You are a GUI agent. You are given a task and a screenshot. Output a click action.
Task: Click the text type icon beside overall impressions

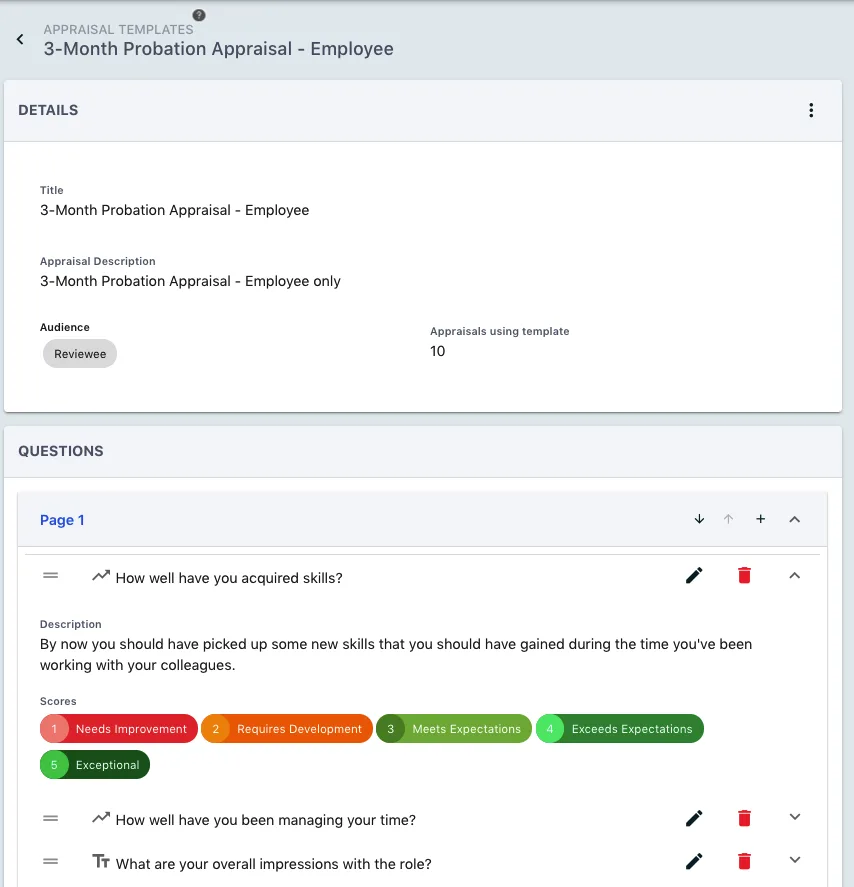tap(101, 862)
